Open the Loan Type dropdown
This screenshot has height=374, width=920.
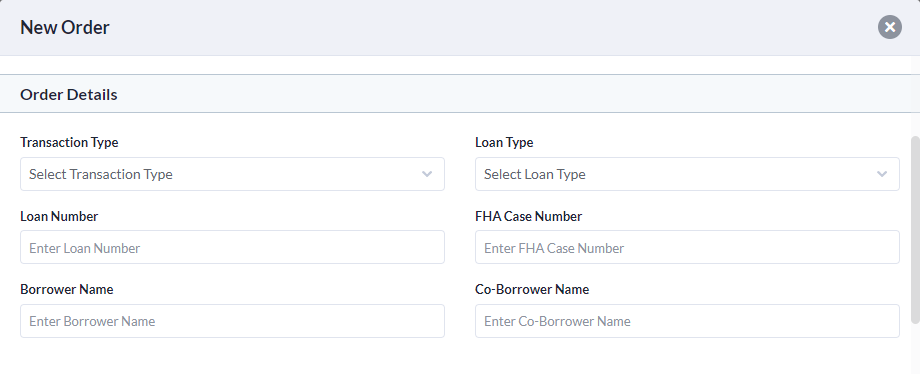687,174
